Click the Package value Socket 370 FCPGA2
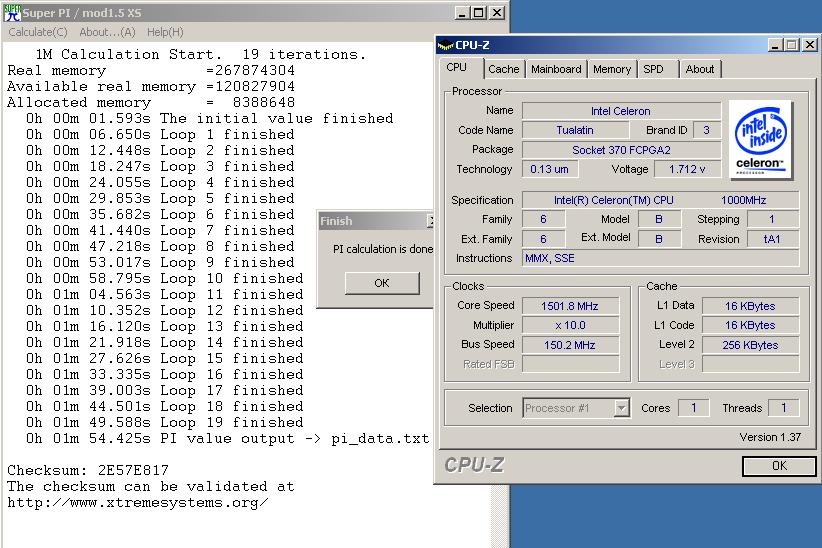The height and width of the screenshot is (548, 822). coord(621,150)
